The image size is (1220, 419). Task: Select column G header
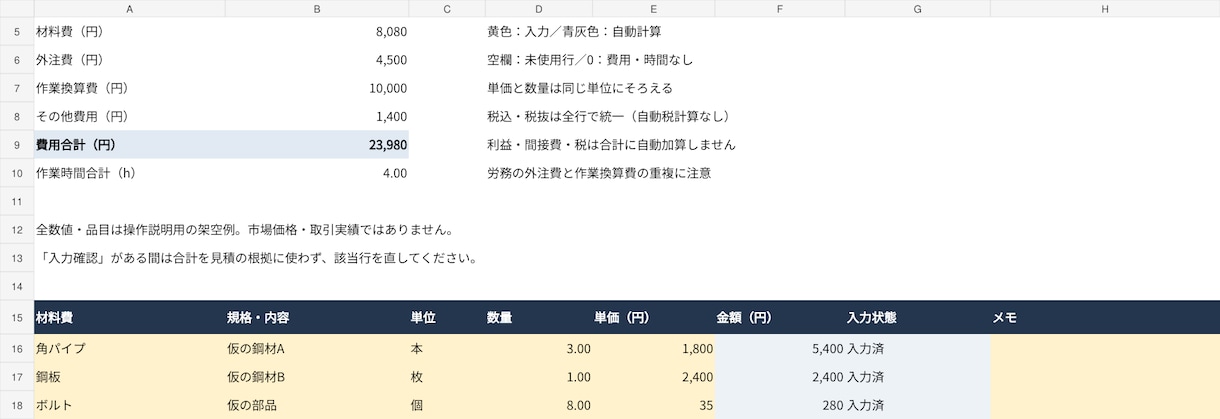(x=917, y=8)
